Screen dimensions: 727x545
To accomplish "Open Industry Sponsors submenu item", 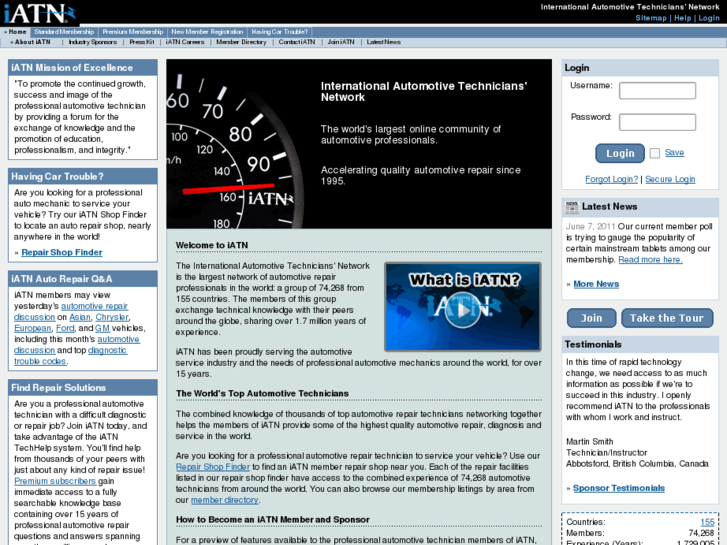I will 93,42.
